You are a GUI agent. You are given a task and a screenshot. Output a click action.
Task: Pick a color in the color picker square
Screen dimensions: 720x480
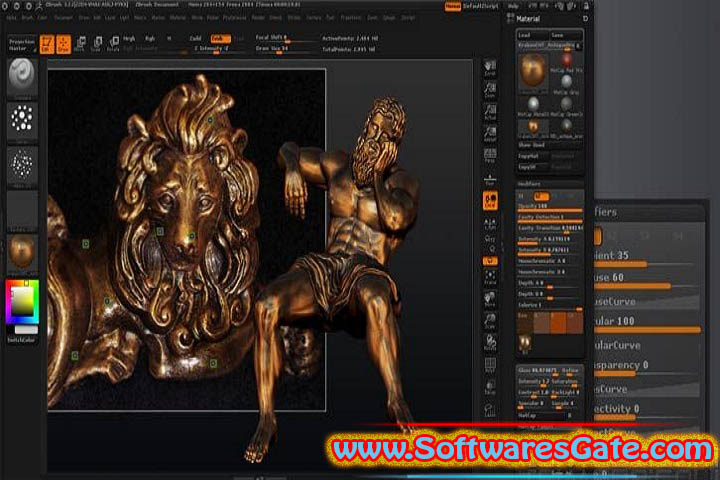(x=22, y=302)
